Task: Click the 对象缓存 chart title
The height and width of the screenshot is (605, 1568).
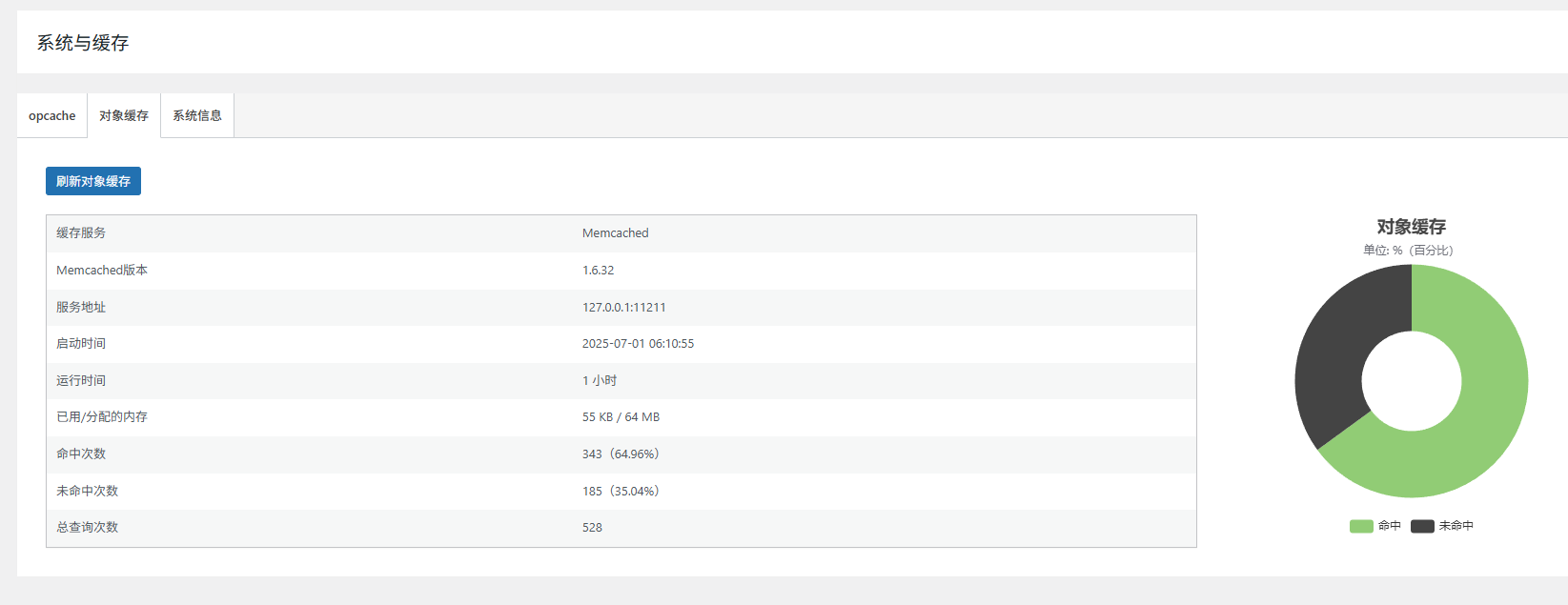Action: pos(1412,227)
